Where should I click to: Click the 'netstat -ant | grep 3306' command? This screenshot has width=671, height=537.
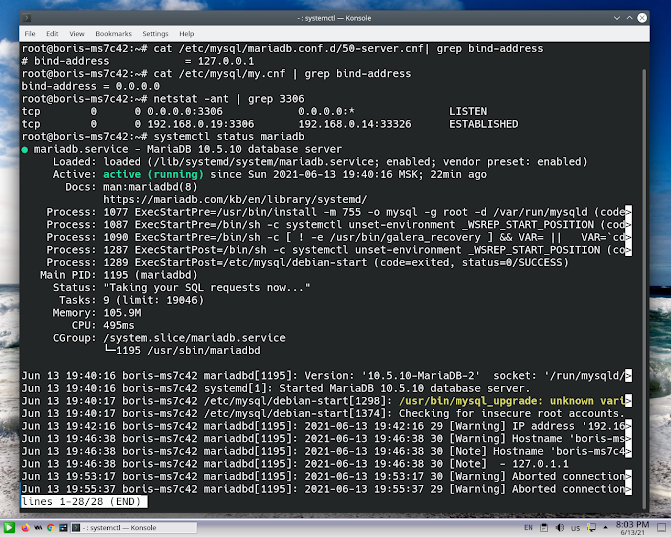[x=229, y=99]
